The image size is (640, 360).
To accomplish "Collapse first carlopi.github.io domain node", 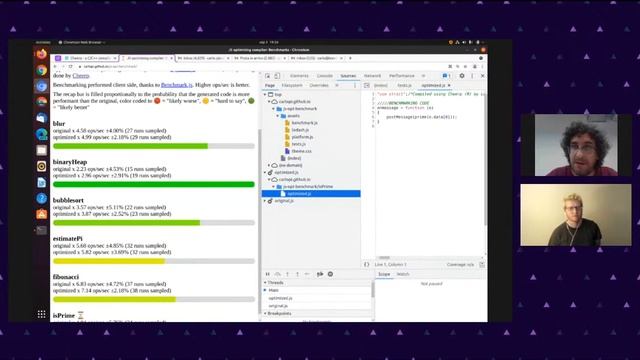I will (x=269, y=102).
